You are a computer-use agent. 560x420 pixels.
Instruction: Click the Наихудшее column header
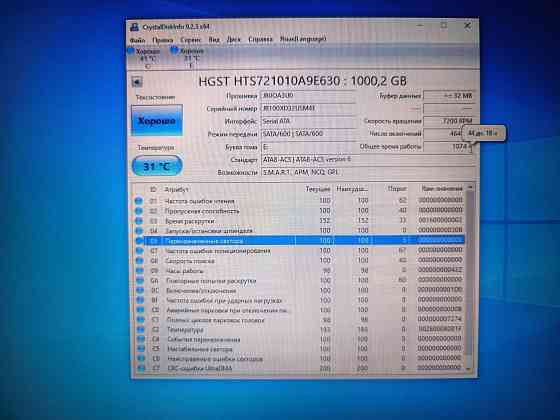pyautogui.click(x=352, y=188)
